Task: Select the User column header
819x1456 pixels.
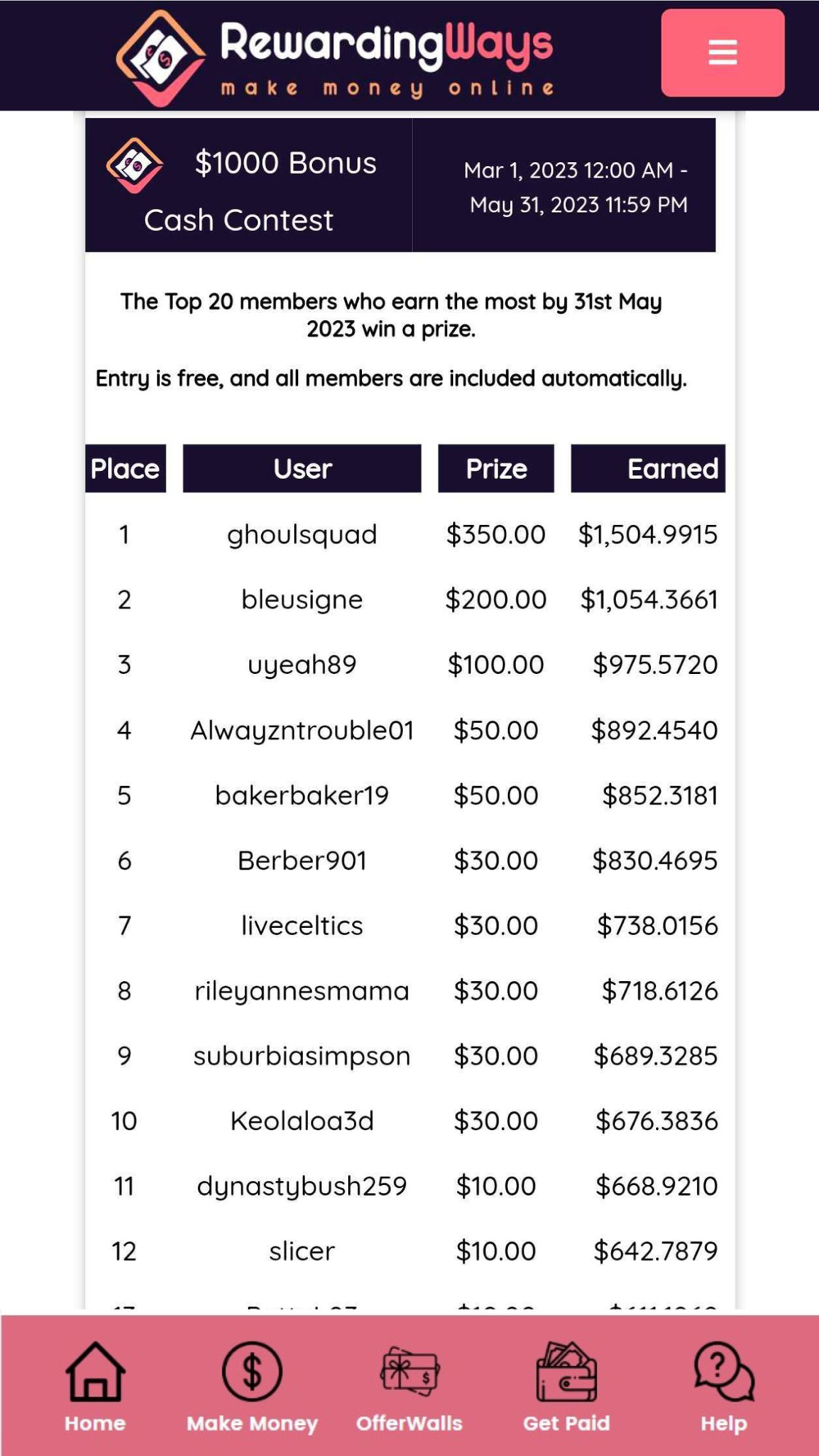Action: click(x=302, y=468)
